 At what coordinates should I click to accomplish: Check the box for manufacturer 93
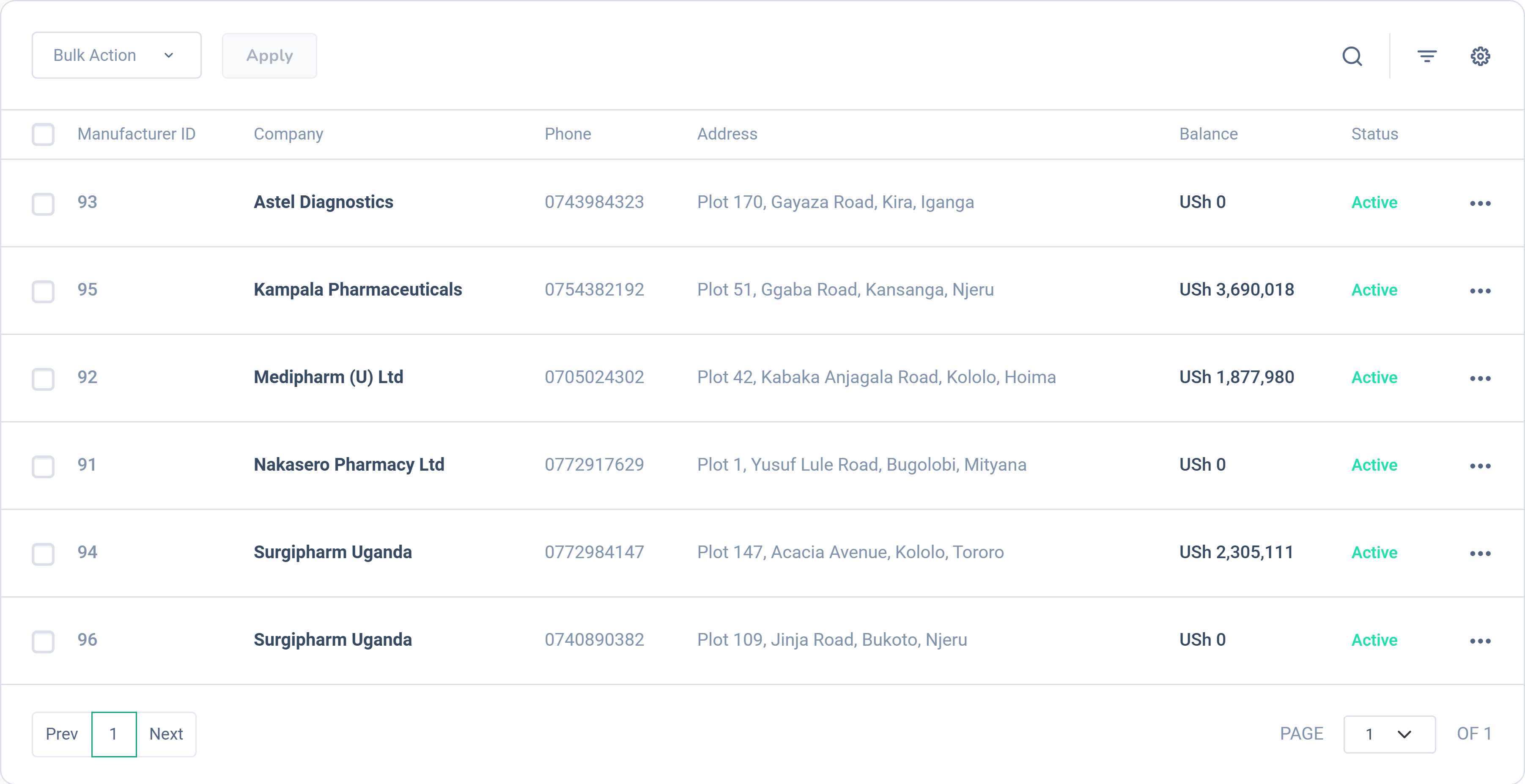[43, 204]
